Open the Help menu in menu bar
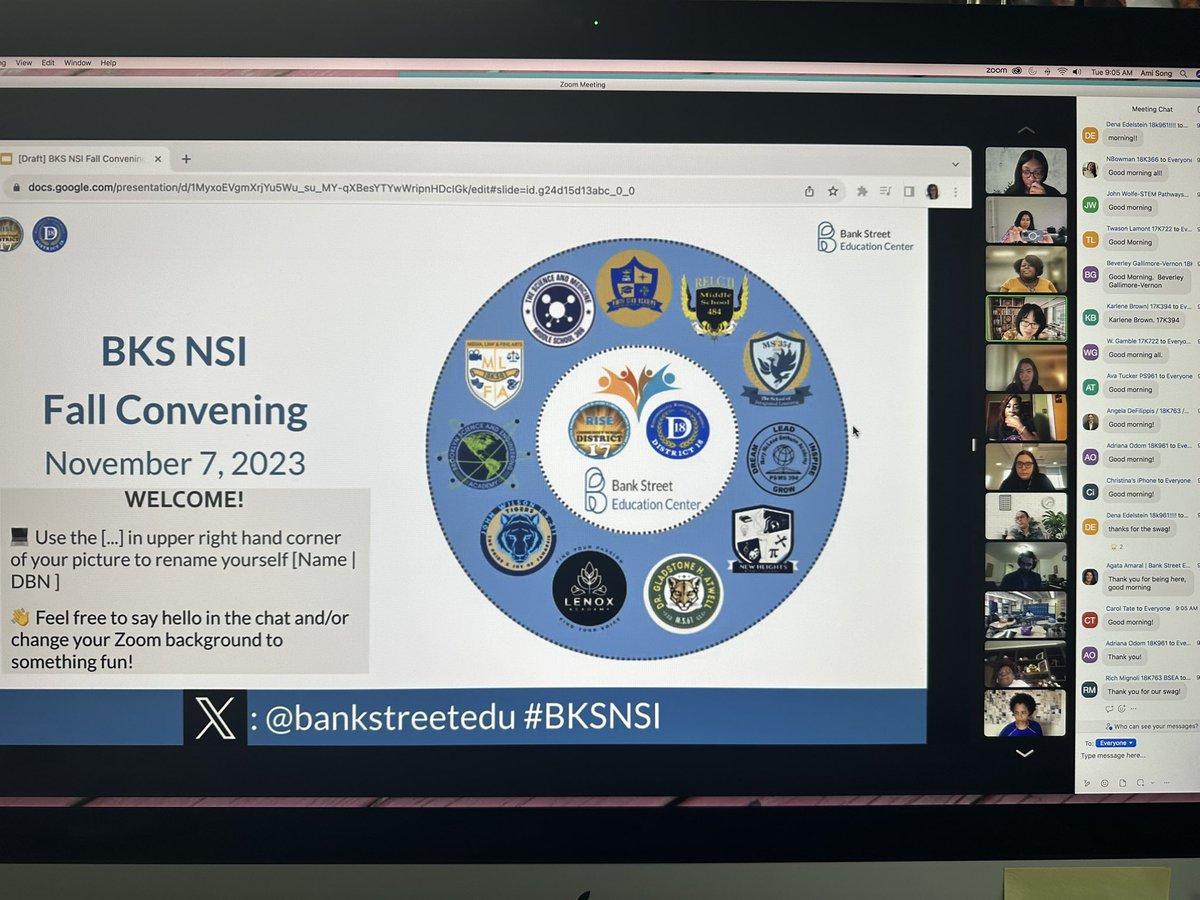The height and width of the screenshot is (900, 1200). pyautogui.click(x=108, y=63)
